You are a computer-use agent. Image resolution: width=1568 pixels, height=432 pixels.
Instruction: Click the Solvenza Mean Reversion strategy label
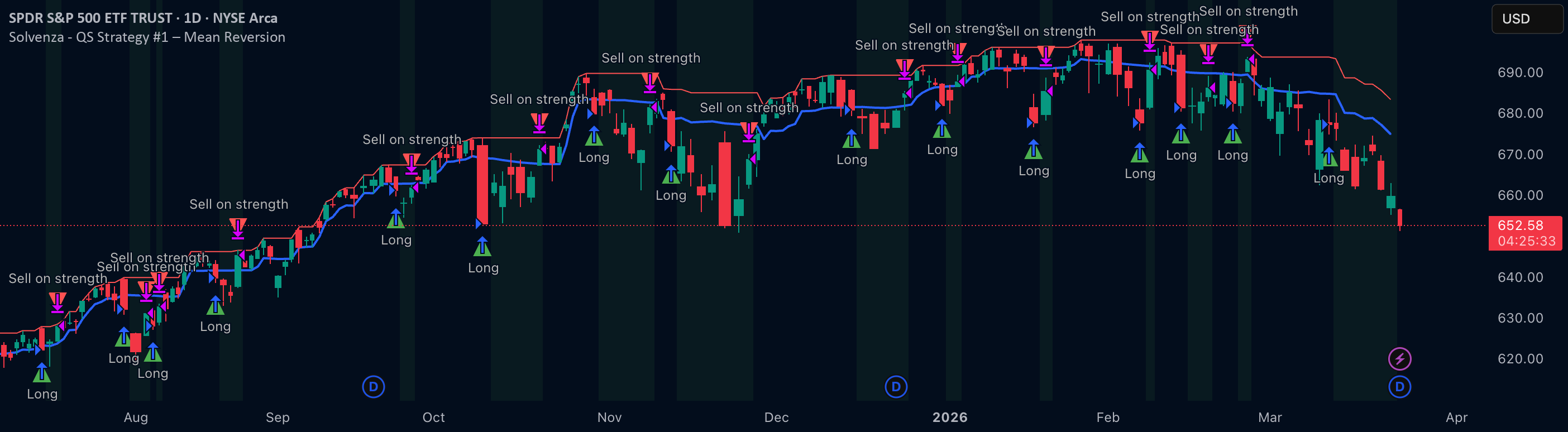[x=147, y=37]
